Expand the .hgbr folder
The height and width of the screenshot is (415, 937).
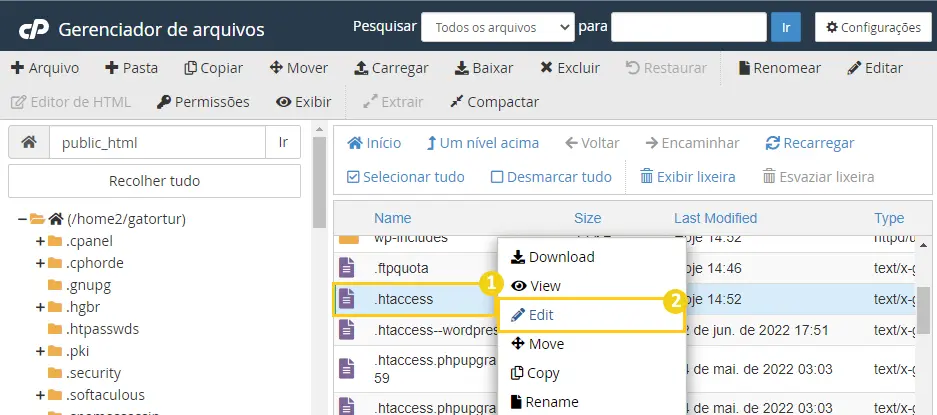(x=40, y=307)
